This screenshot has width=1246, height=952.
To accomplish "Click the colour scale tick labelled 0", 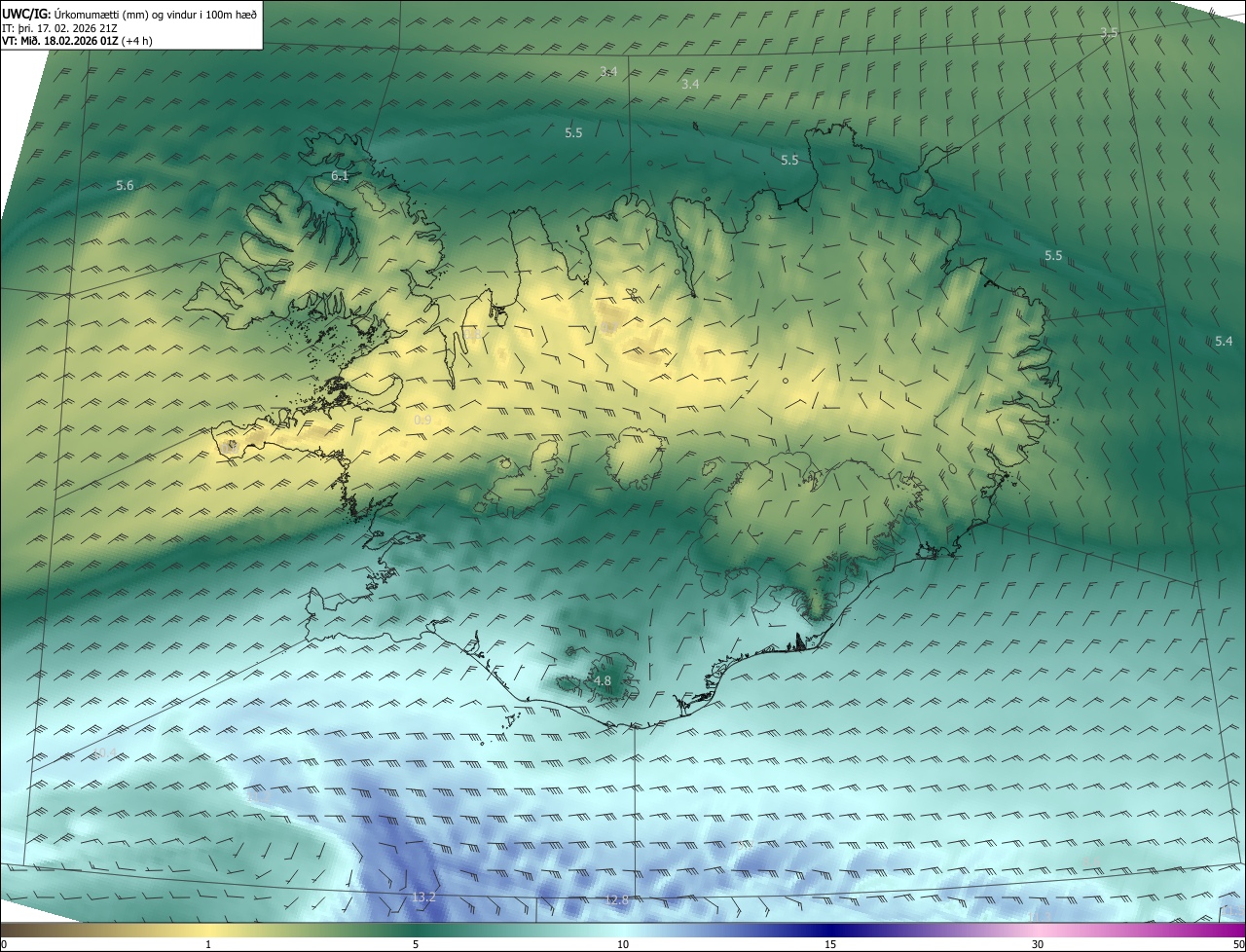I will click(x=4, y=944).
